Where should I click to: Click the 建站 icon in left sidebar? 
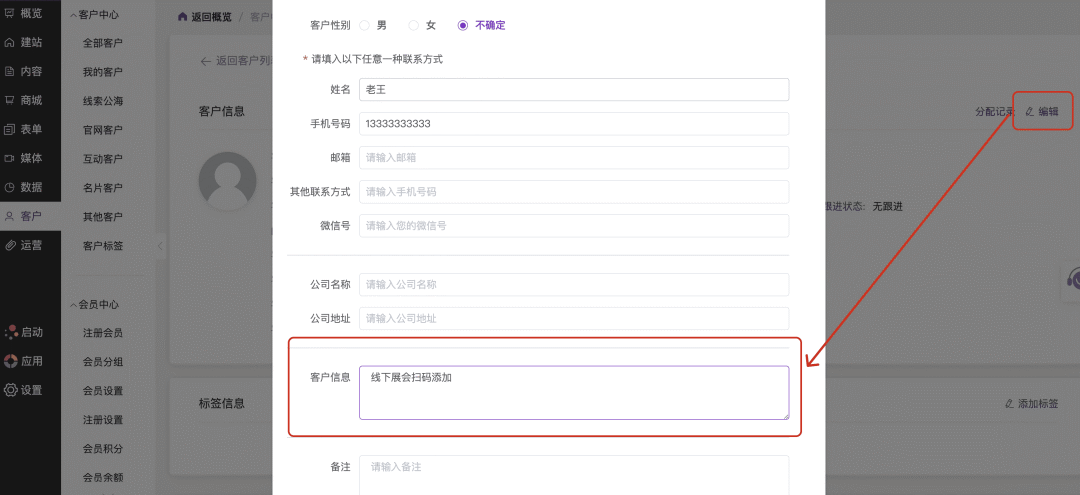pyautogui.click(x=10, y=42)
